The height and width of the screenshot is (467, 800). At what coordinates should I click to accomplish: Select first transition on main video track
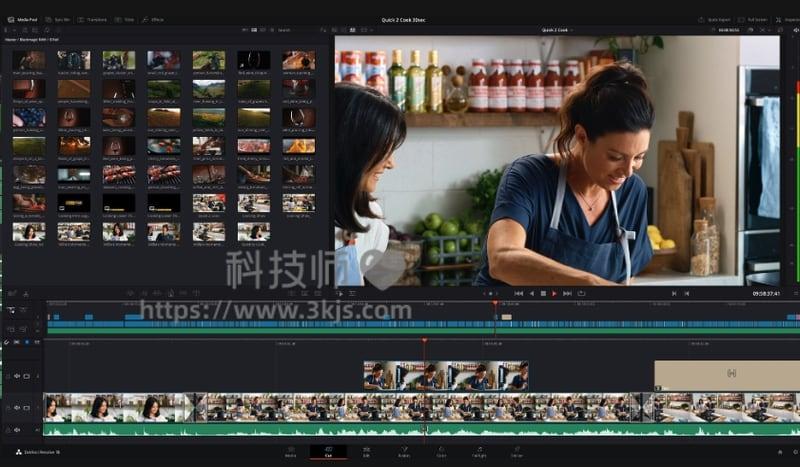coord(195,407)
